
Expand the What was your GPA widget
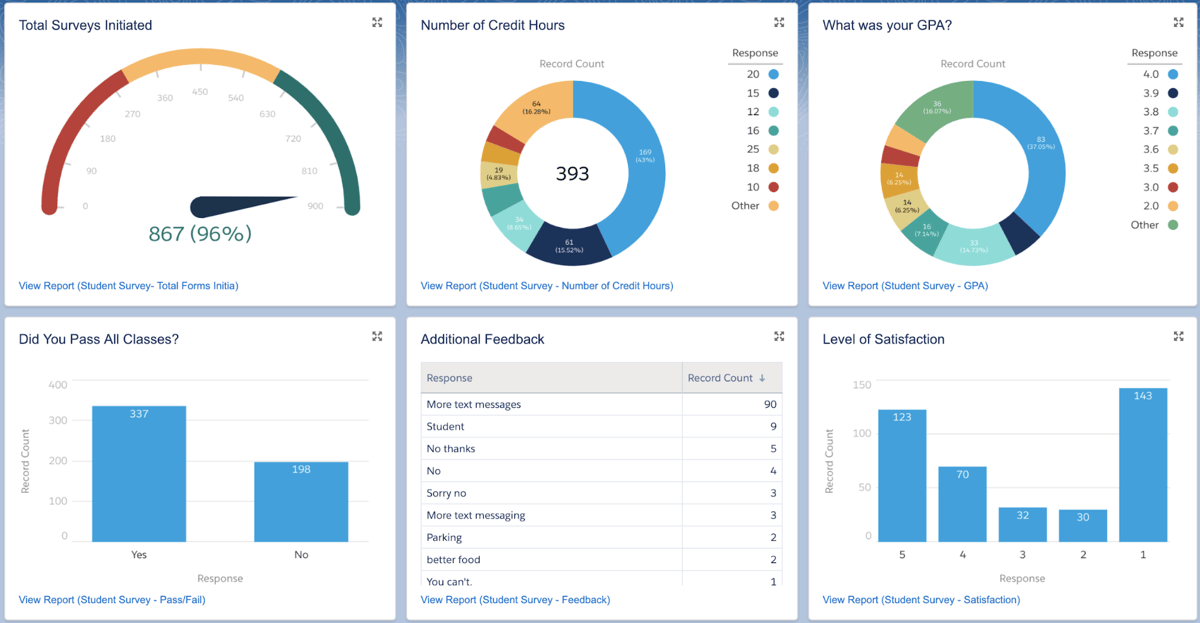click(x=1179, y=22)
